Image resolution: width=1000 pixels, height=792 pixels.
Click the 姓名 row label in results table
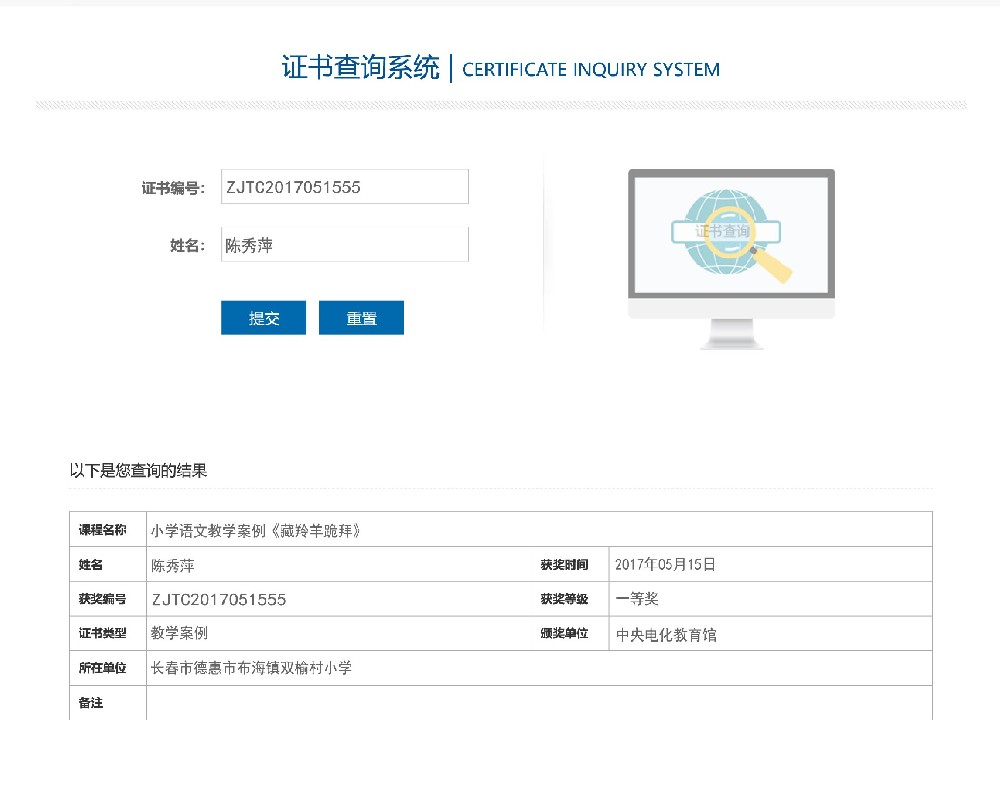point(91,564)
